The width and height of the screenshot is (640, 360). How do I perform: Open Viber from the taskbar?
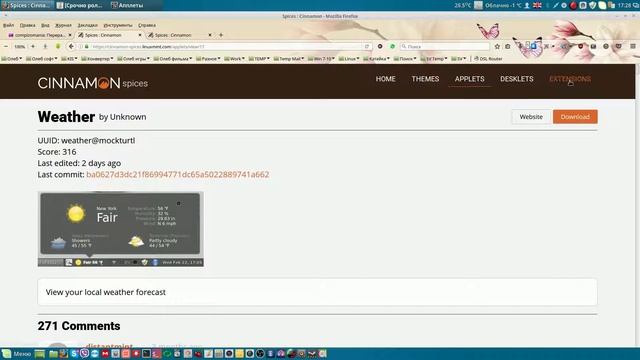pos(84,353)
